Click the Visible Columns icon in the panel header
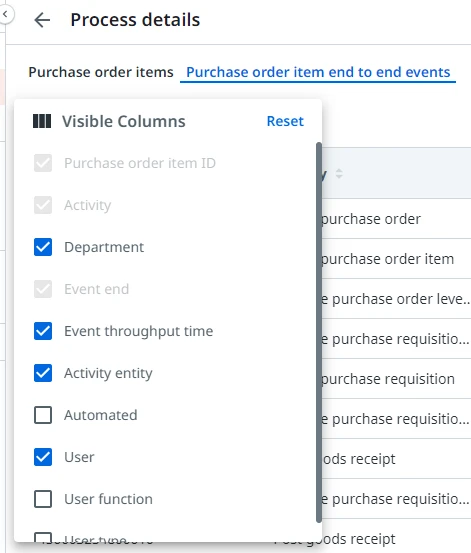 (x=42, y=121)
